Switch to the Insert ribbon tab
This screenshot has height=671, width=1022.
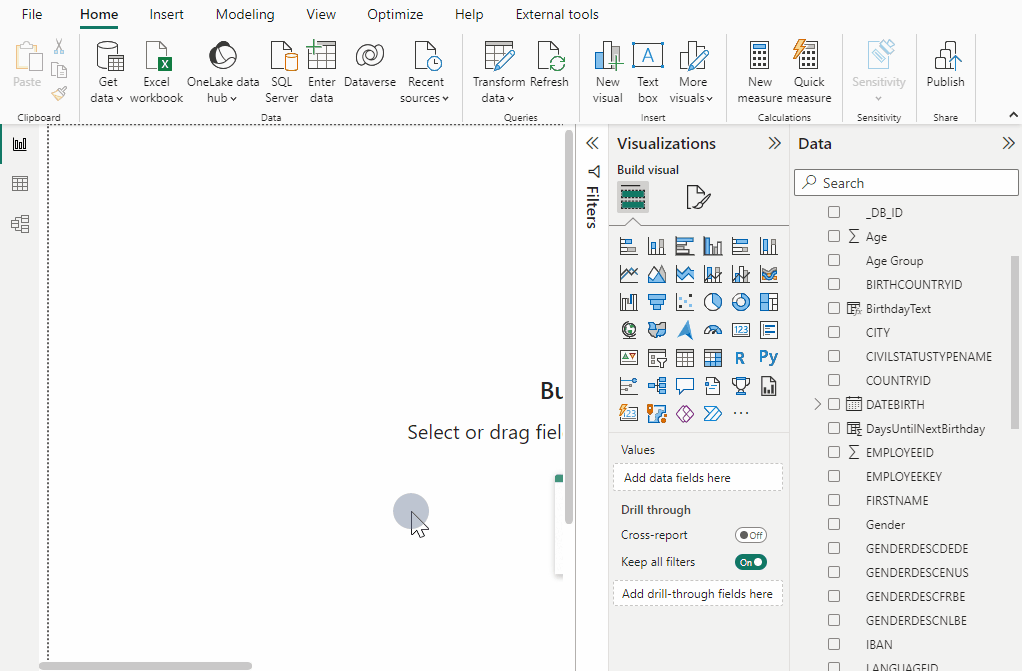166,14
